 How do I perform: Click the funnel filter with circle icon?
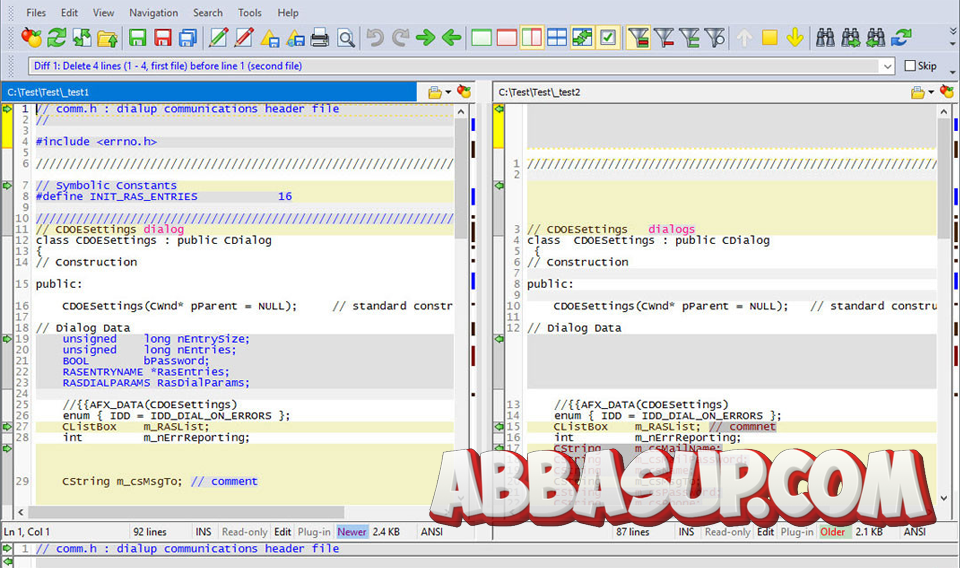pyautogui.click(x=714, y=38)
